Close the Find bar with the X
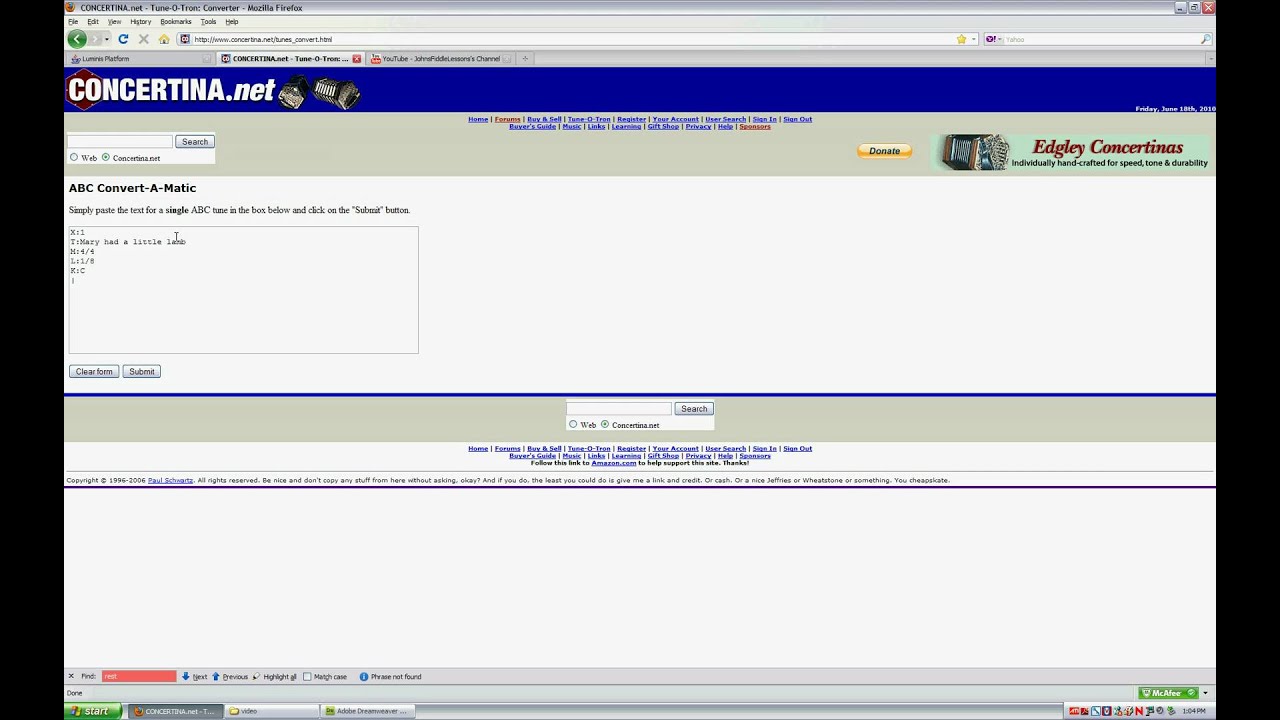The width and height of the screenshot is (1280, 720). (x=71, y=676)
